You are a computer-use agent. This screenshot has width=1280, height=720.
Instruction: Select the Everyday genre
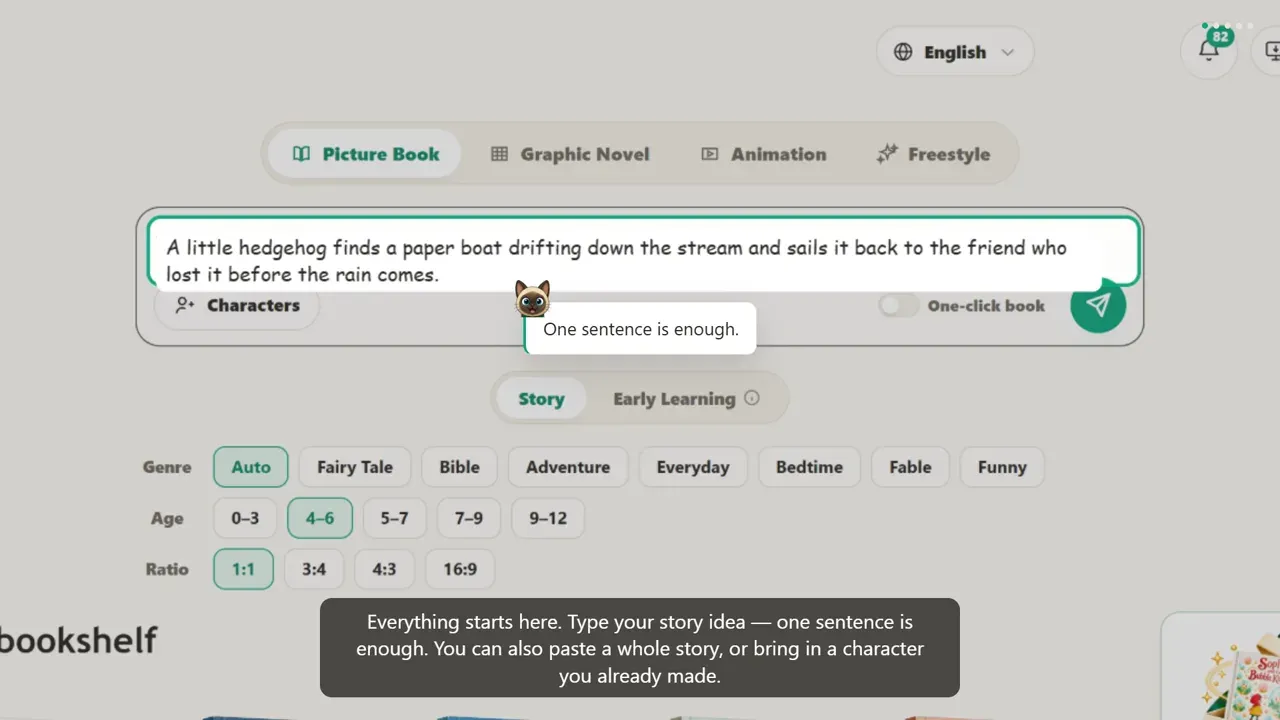point(693,467)
